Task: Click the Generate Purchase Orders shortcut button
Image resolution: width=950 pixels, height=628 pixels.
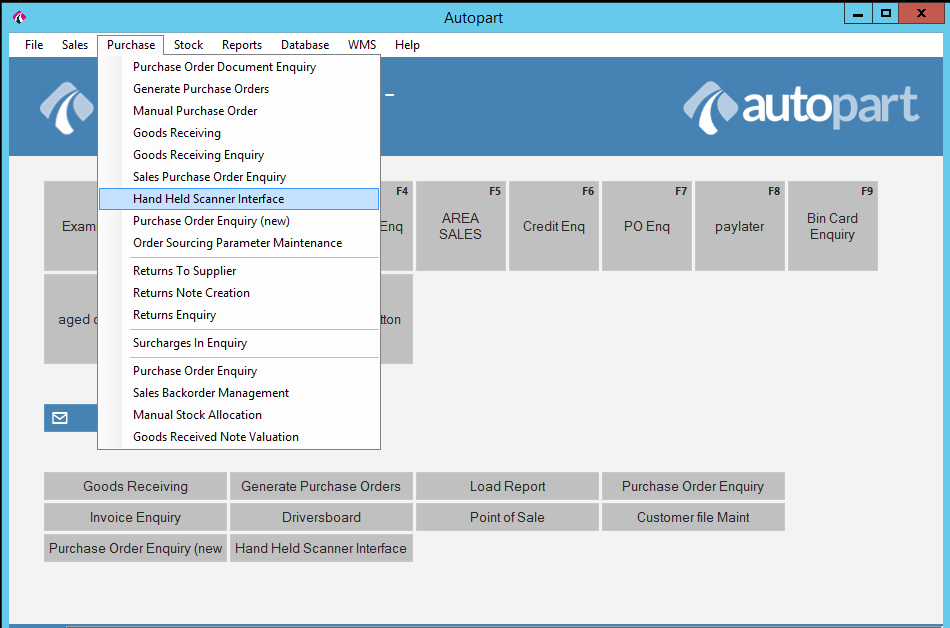Action: [x=321, y=486]
